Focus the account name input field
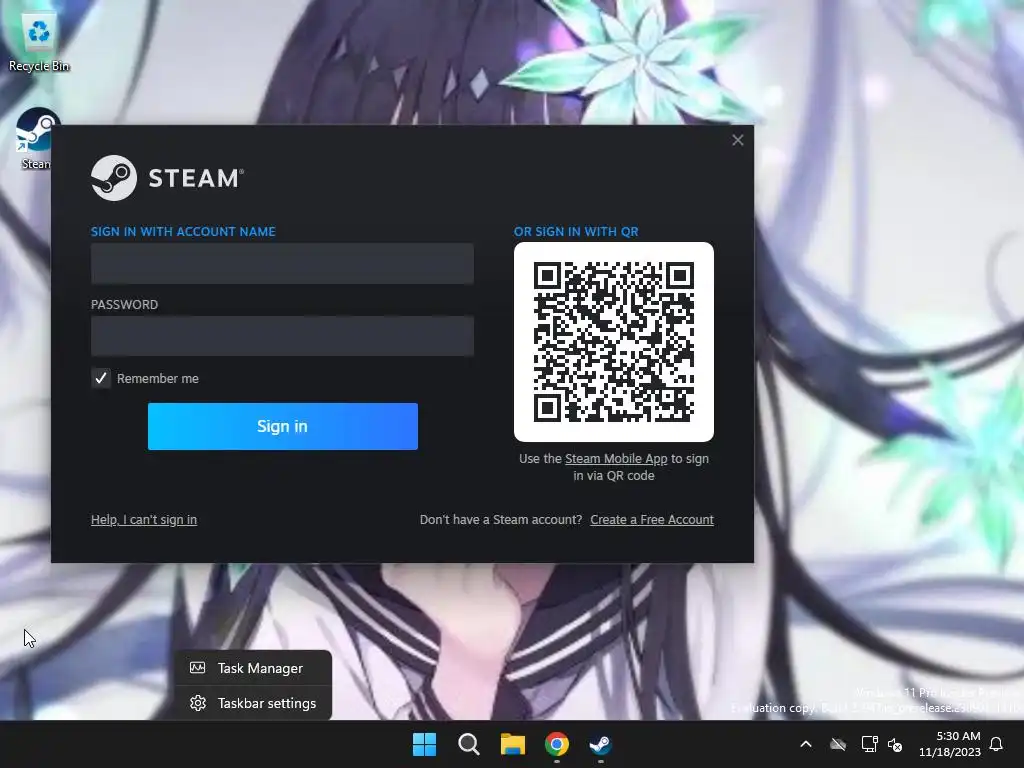This screenshot has height=768, width=1024. point(282,263)
